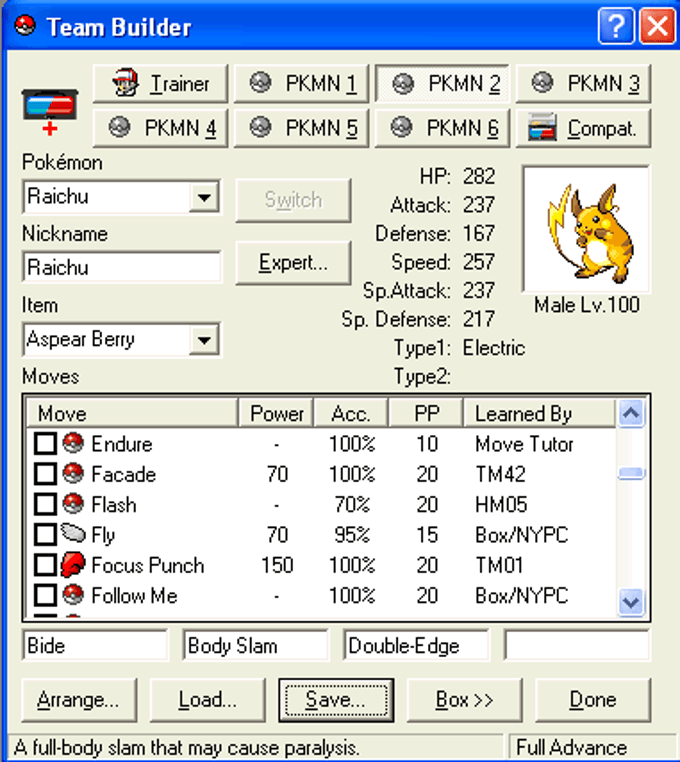The height and width of the screenshot is (762, 680).
Task: Click the Bide move slot field
Action: (x=95, y=646)
